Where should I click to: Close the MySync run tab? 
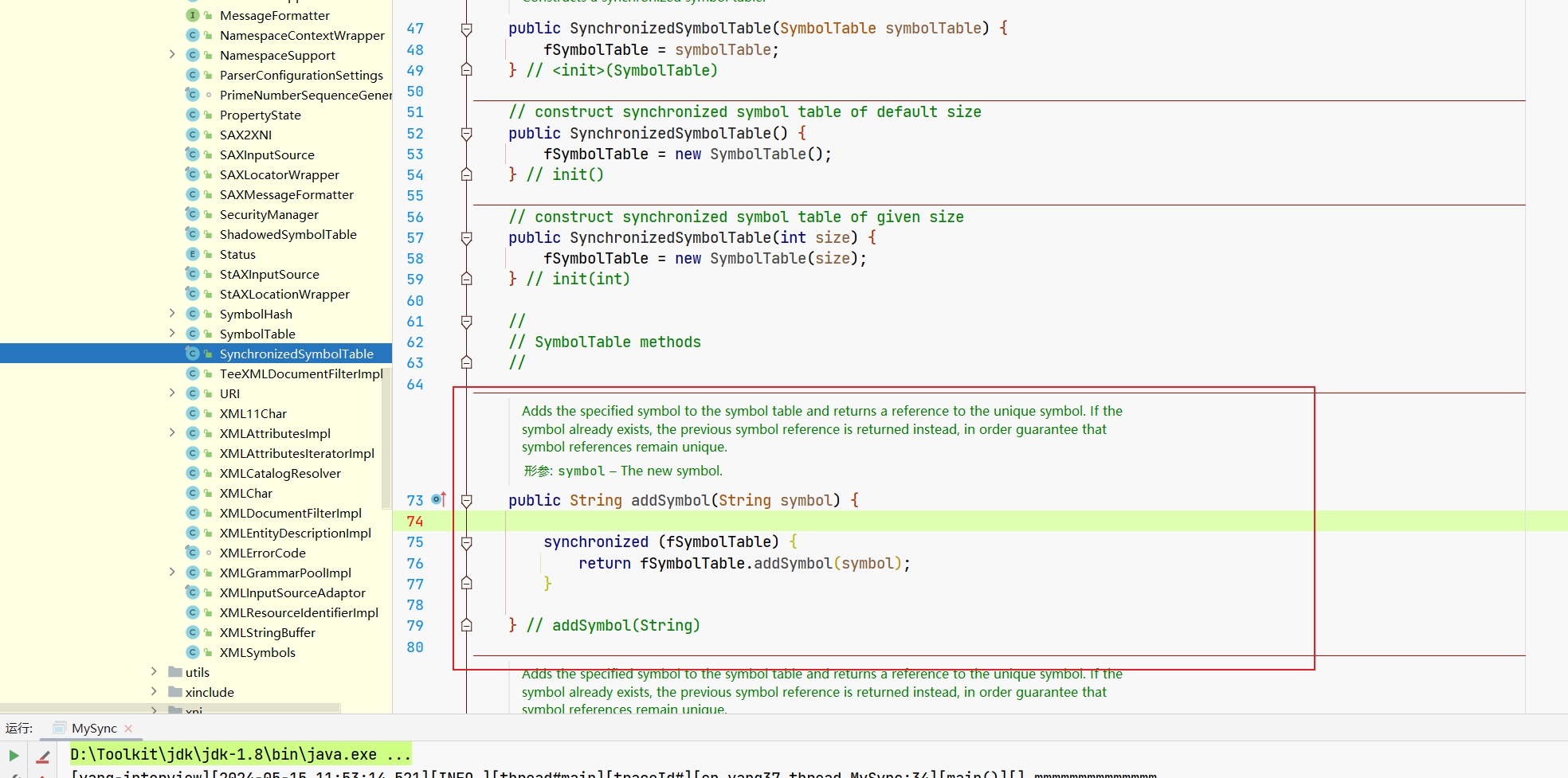pos(128,729)
